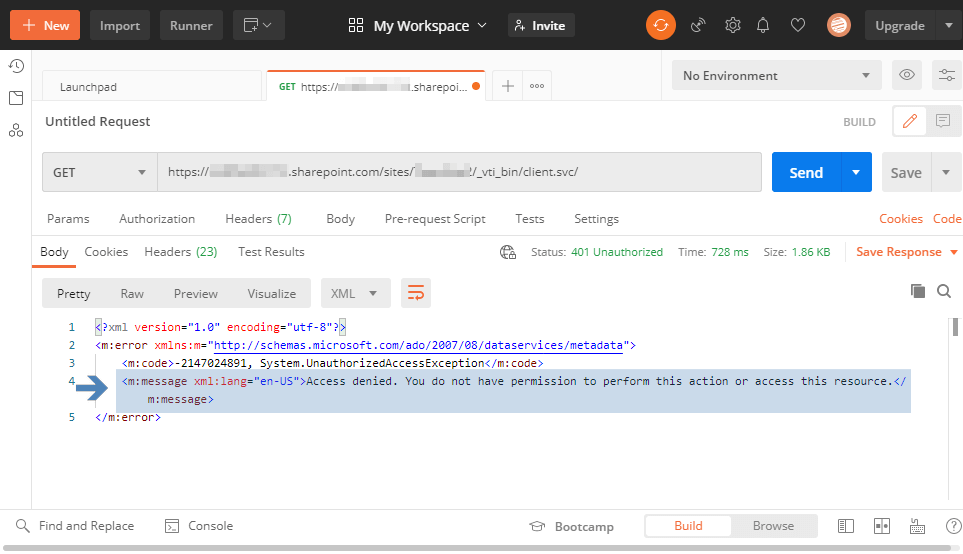Open the notifications bell
Image resolution: width=963 pixels, height=554 pixels.
(763, 25)
